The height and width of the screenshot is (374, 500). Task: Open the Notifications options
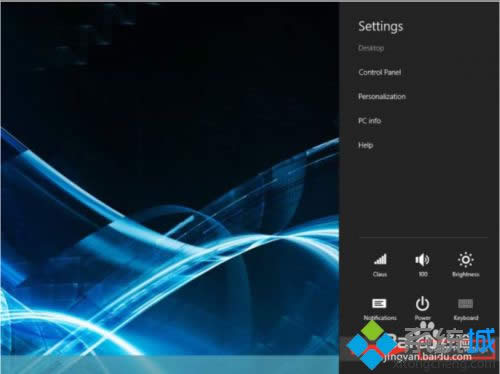pyautogui.click(x=380, y=309)
